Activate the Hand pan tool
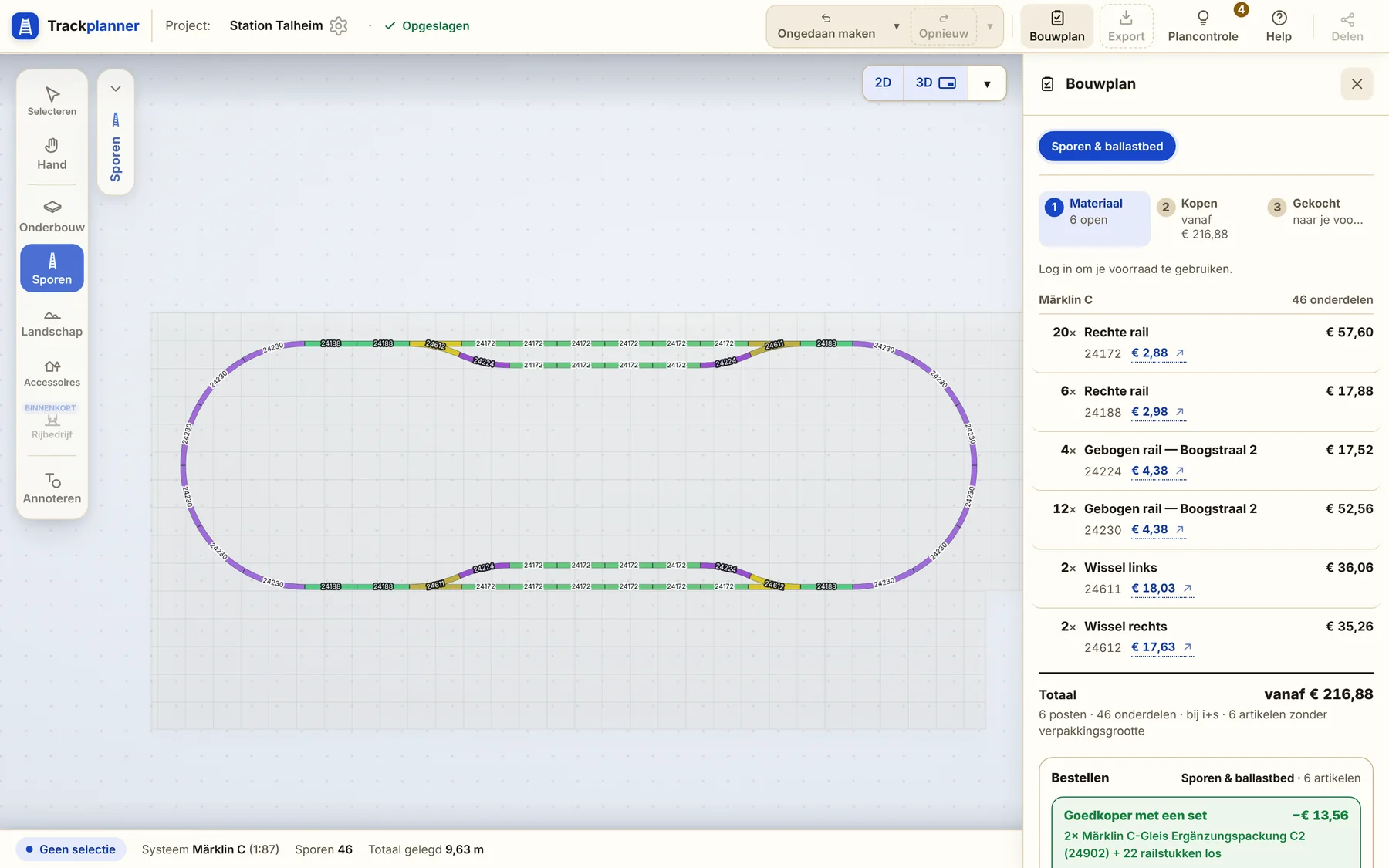Screen dimensions: 1389x868 52,154
